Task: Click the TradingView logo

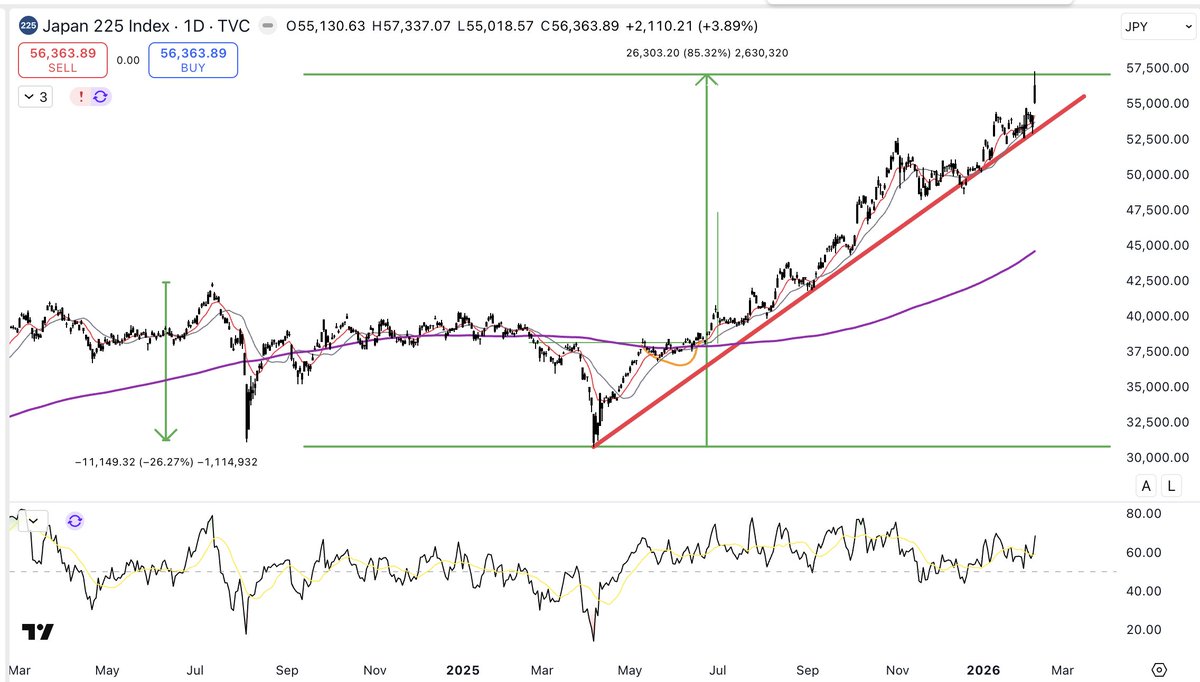Action: click(37, 632)
